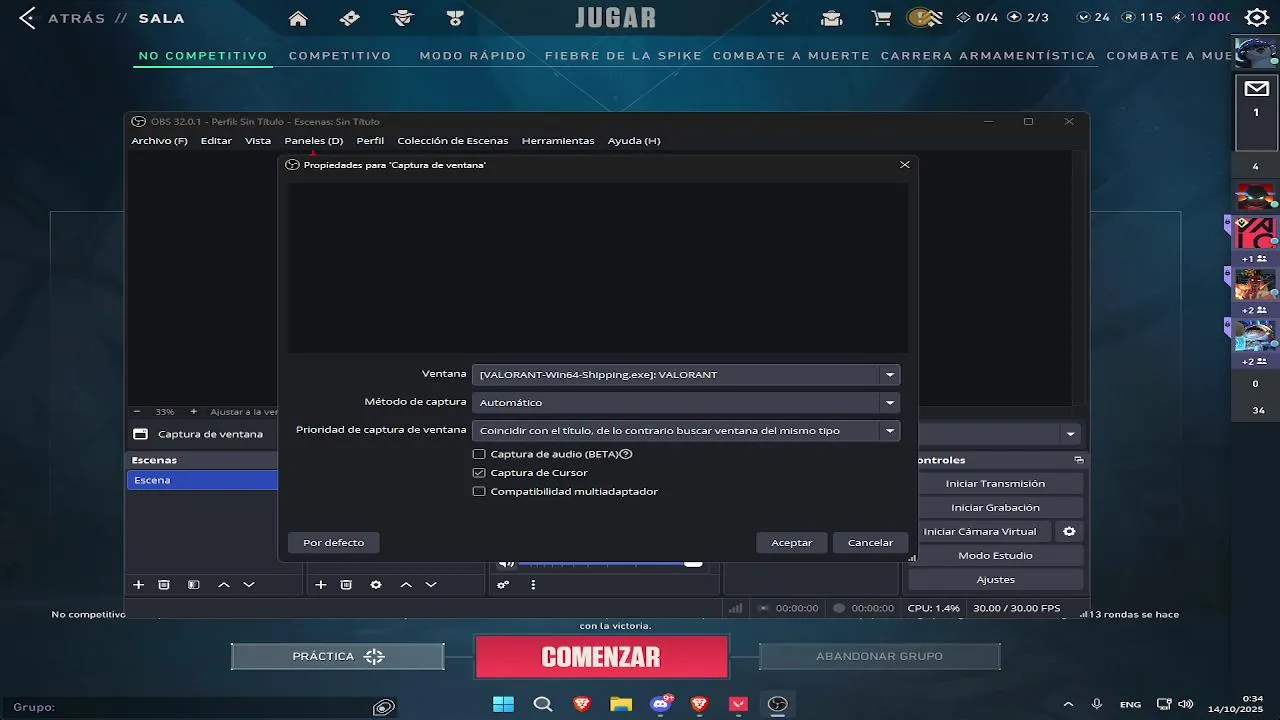Zoom out the OBS preview with the minus icon
Viewport: 1280px width, 720px height.
pyautogui.click(x=137, y=411)
